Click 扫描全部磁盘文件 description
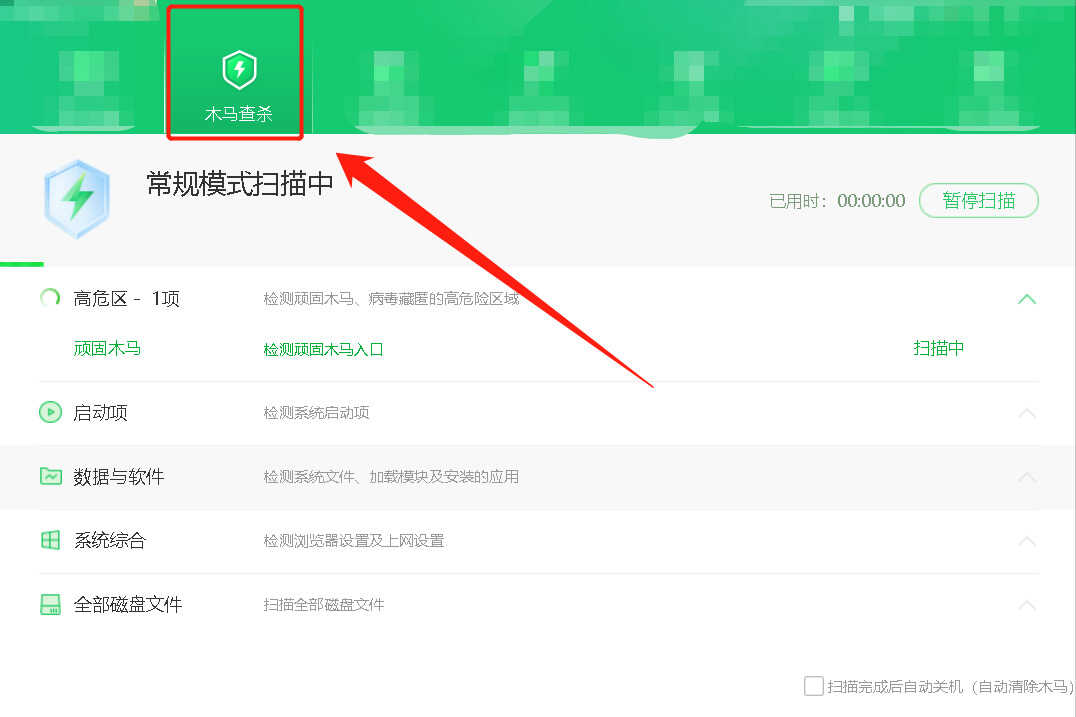 [324, 604]
